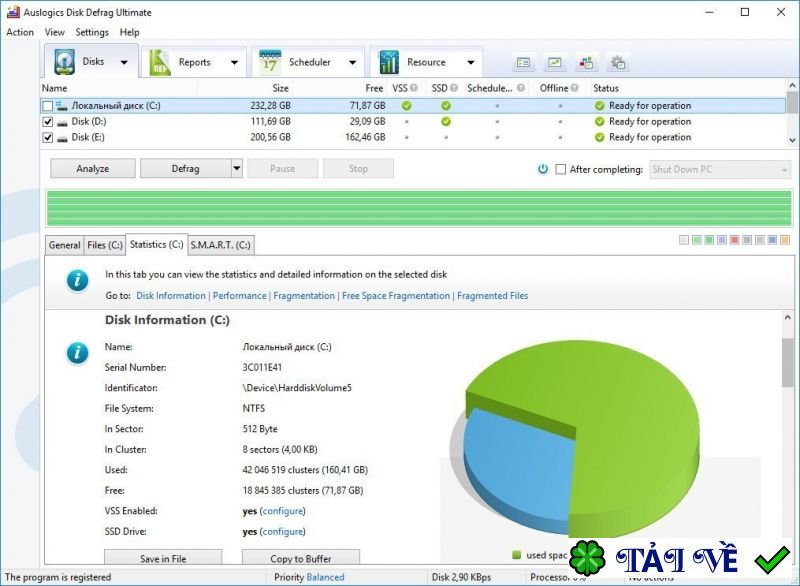Click the Copy to Buffer button
This screenshot has height=586, width=800.
coord(300,559)
